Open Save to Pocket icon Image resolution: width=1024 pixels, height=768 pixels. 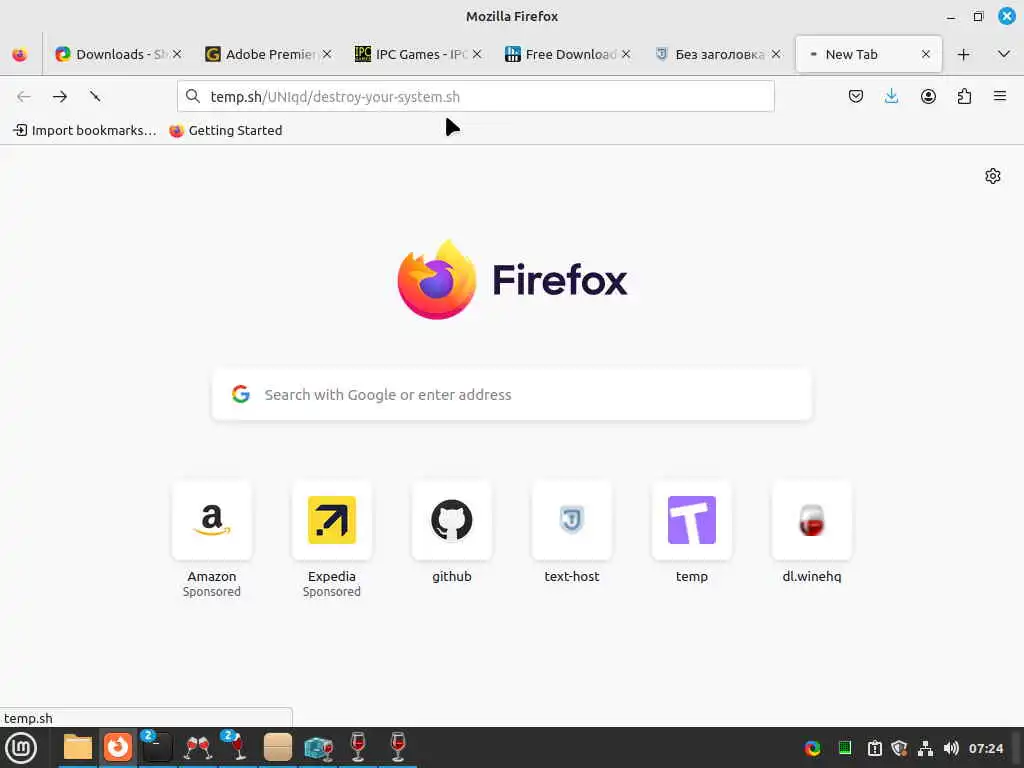(856, 97)
